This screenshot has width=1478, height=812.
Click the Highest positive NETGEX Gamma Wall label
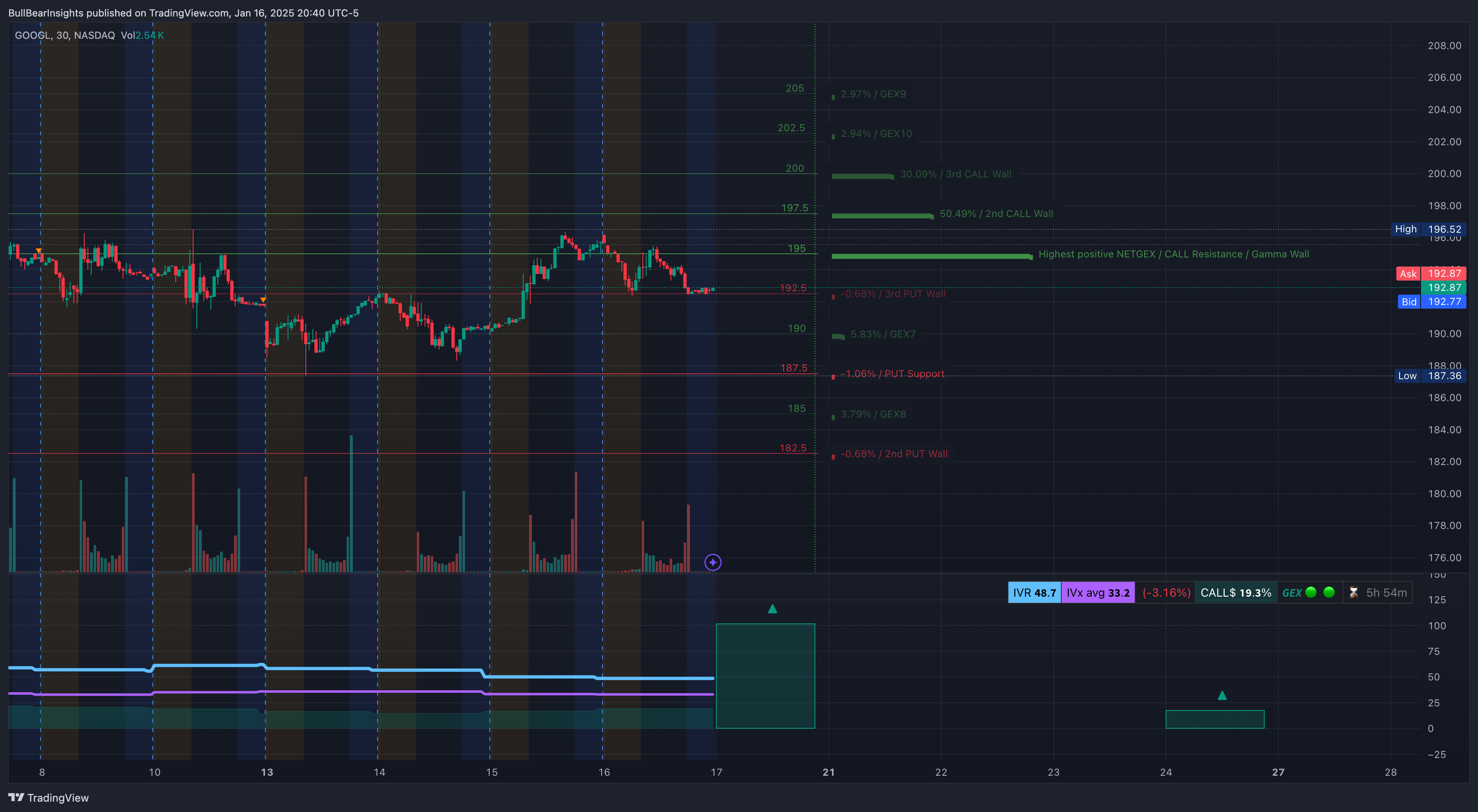[1173, 254]
